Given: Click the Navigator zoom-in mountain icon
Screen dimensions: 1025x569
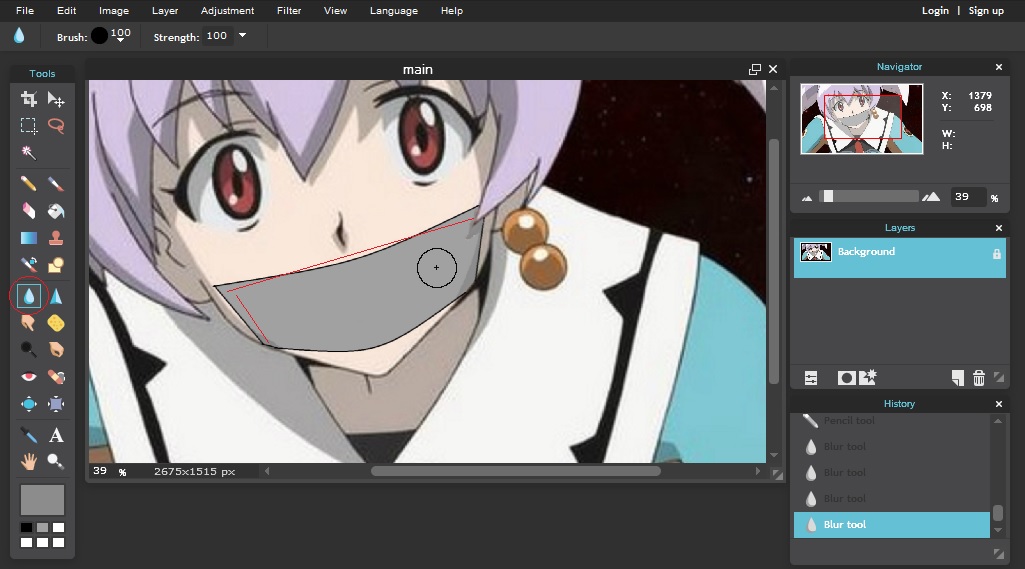Looking at the screenshot, I should tap(931, 196).
